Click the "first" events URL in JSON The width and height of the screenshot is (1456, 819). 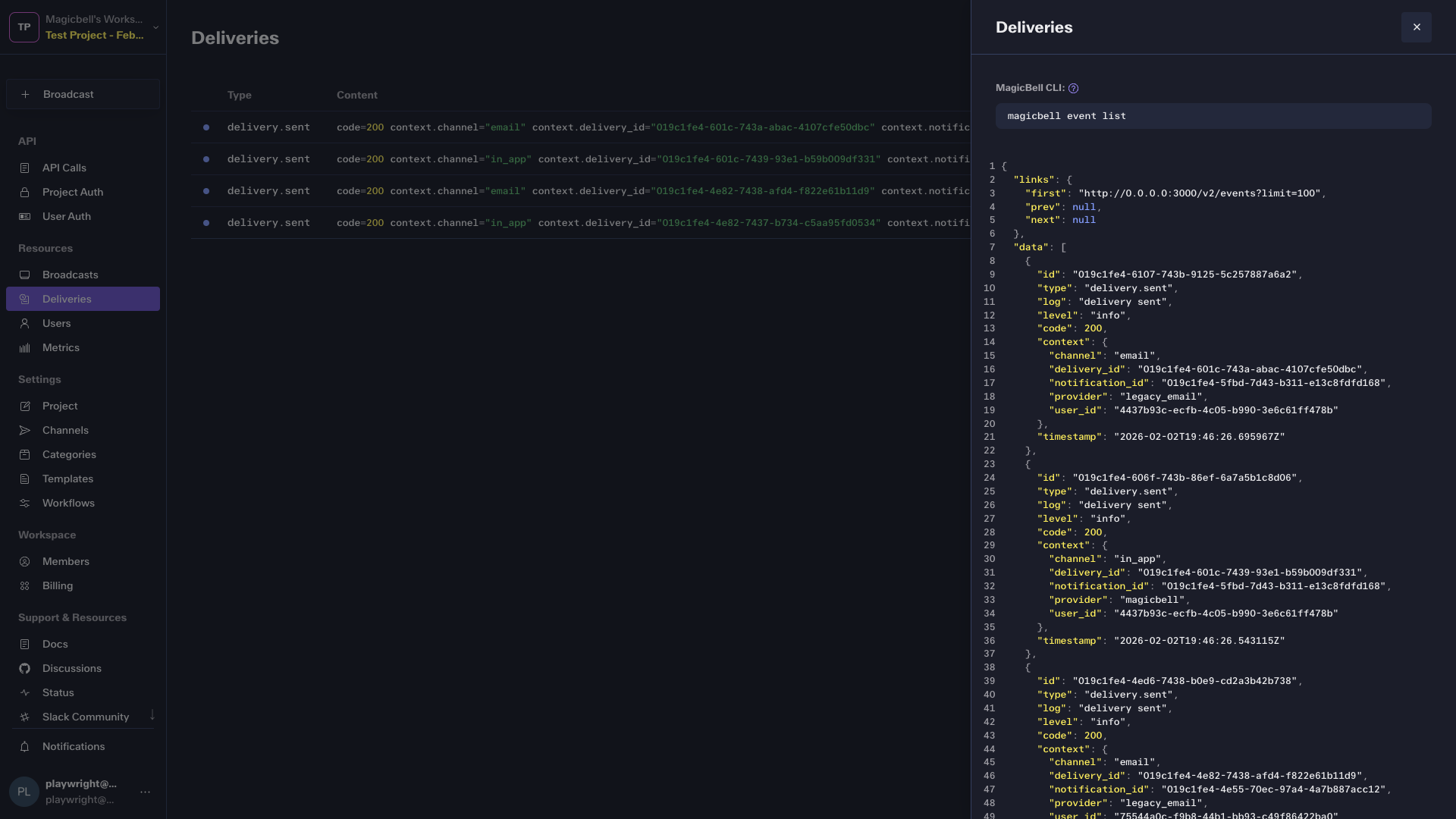[1200, 193]
